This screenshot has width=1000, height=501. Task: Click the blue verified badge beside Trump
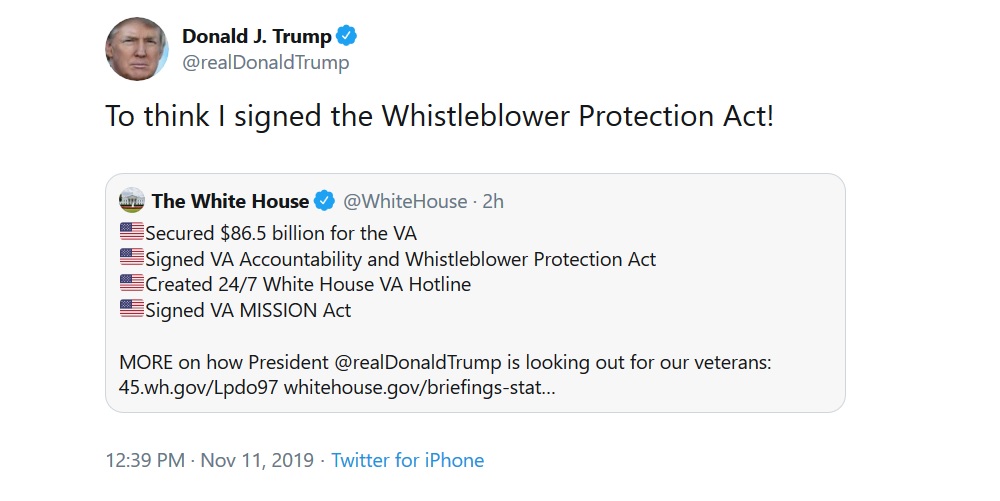click(346, 36)
